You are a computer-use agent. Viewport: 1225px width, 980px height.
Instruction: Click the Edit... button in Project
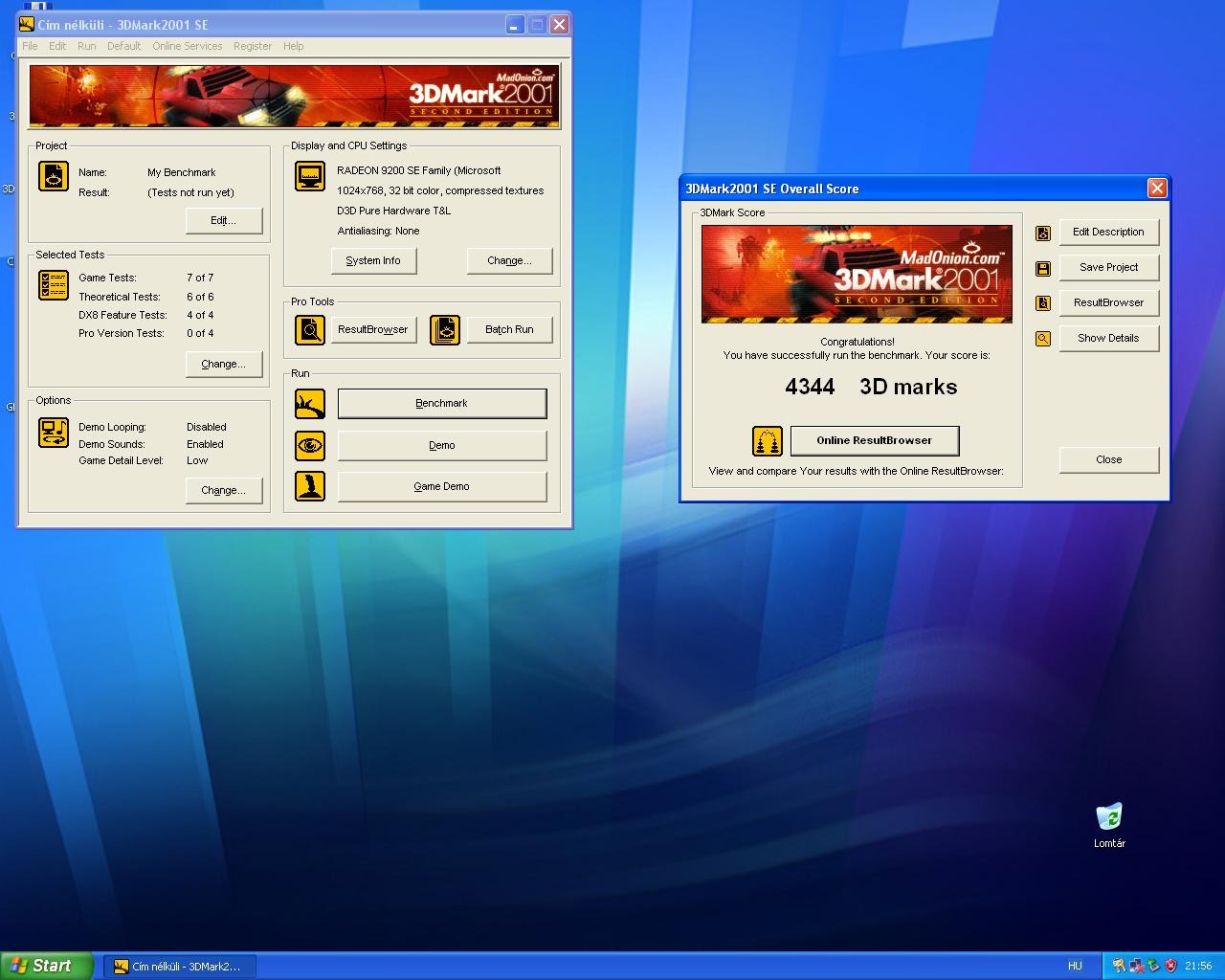224,220
